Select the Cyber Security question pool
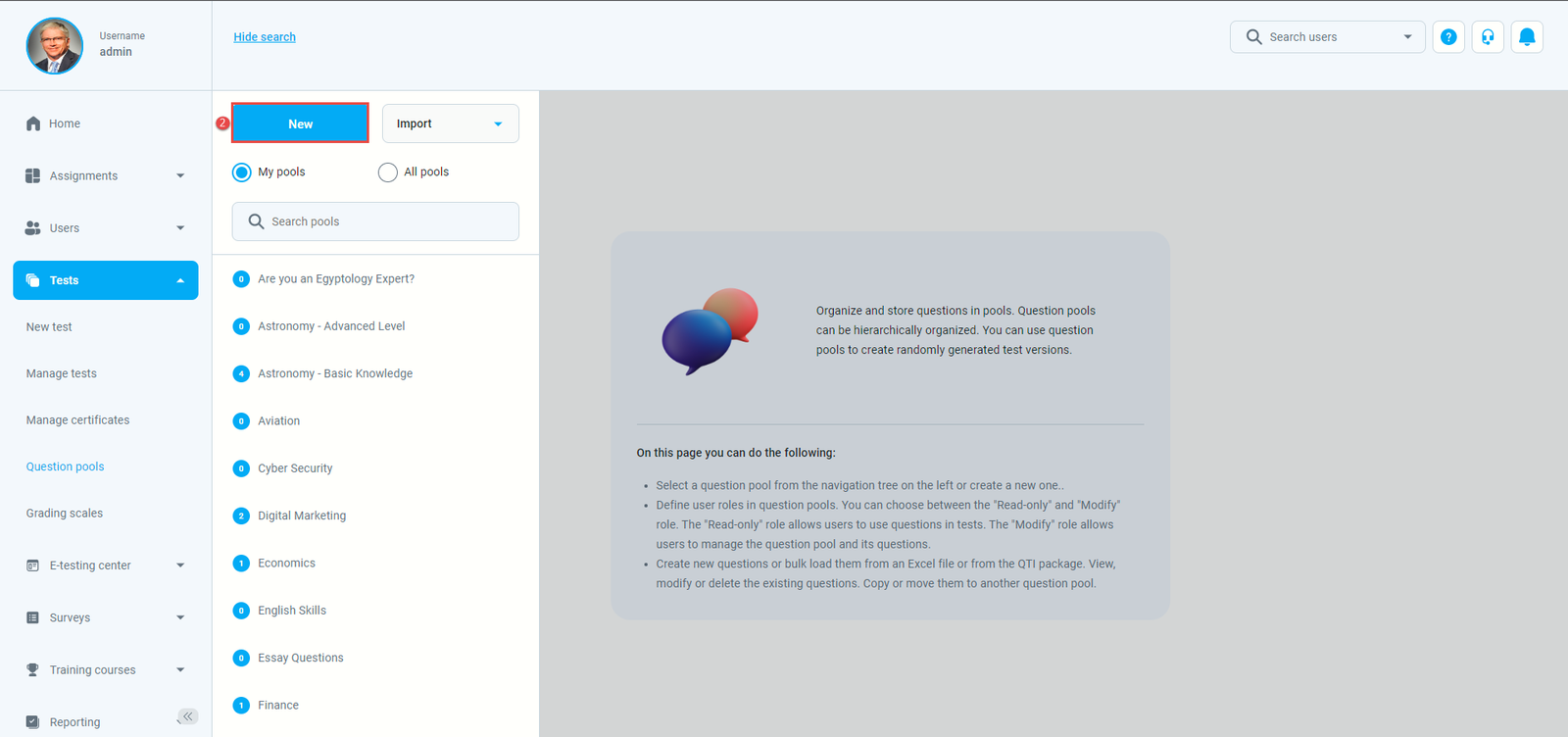This screenshot has width=1568, height=737. [x=295, y=468]
